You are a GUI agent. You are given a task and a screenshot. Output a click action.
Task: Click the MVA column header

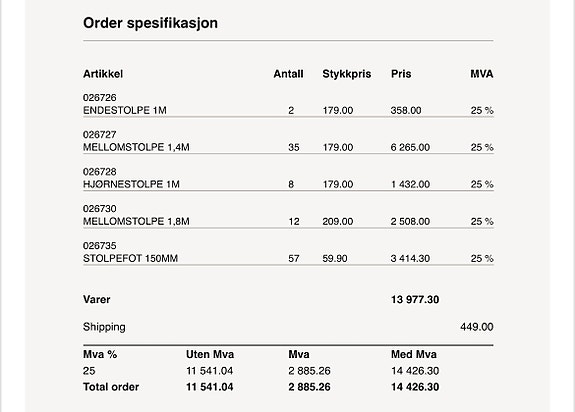(481, 74)
